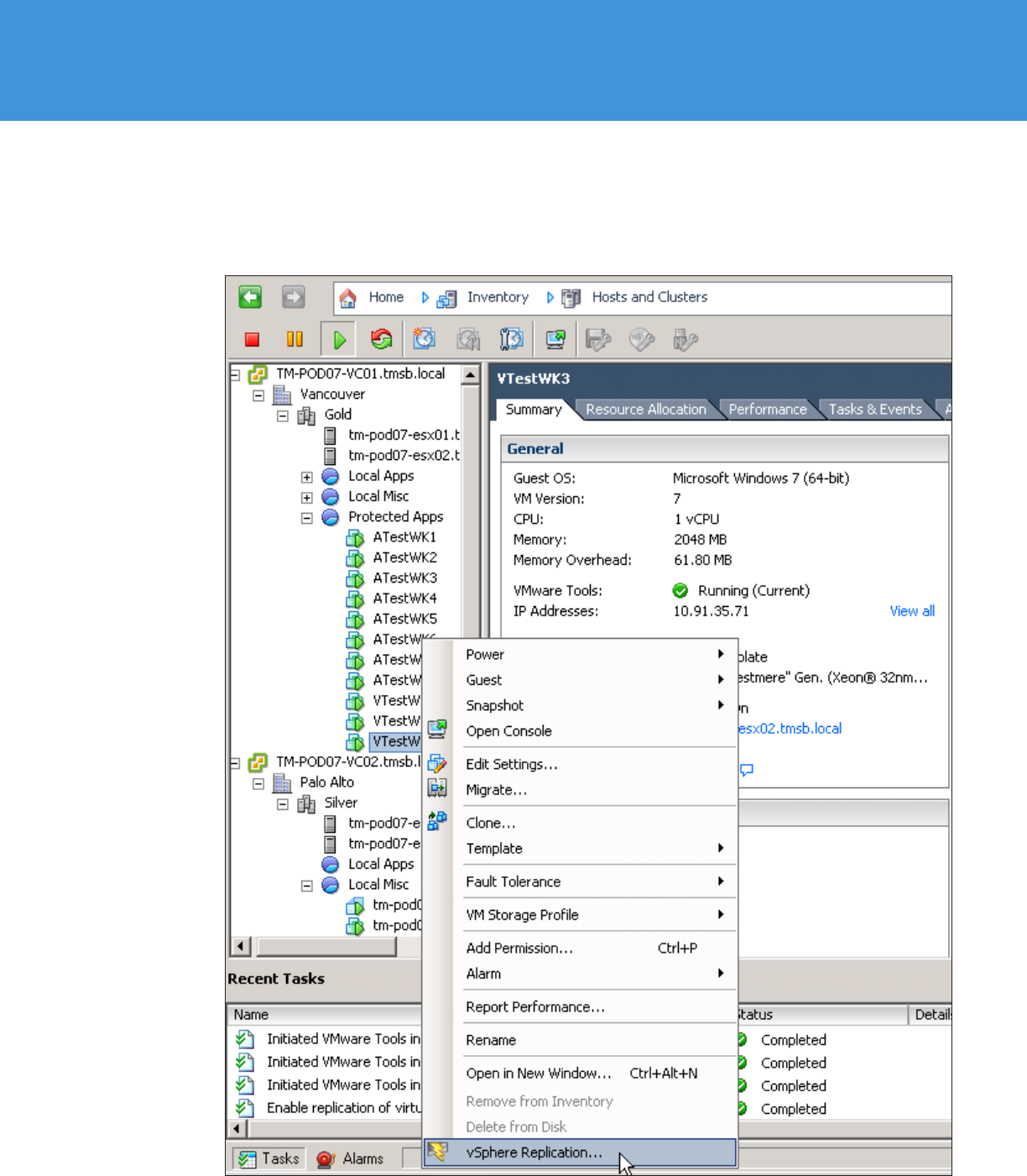
Task: Click the Tasks icon in status bar
Action: coord(247,1159)
